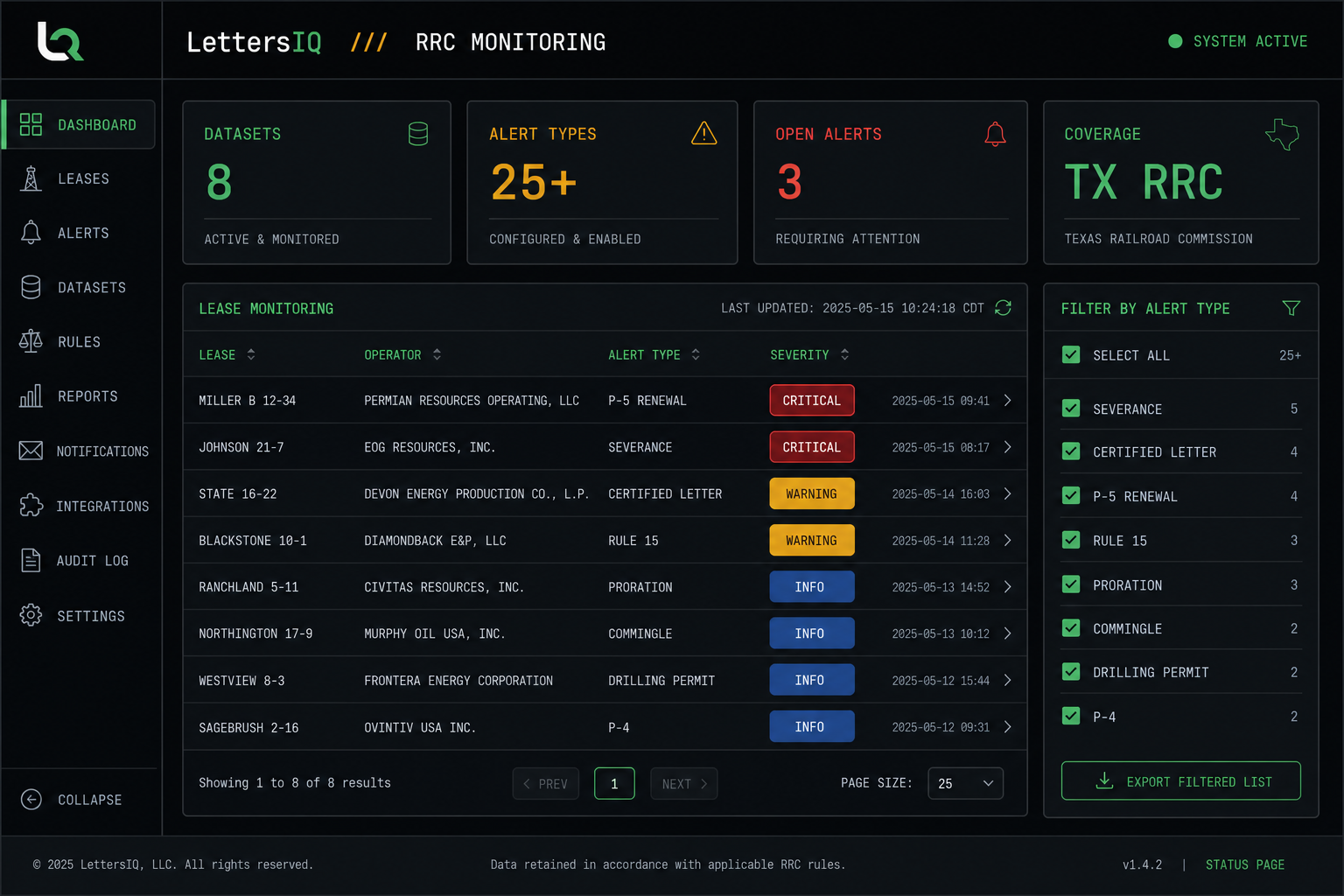This screenshot has height=896, width=1344.
Task: Sort by Operator column arrows
Action: pos(437,354)
